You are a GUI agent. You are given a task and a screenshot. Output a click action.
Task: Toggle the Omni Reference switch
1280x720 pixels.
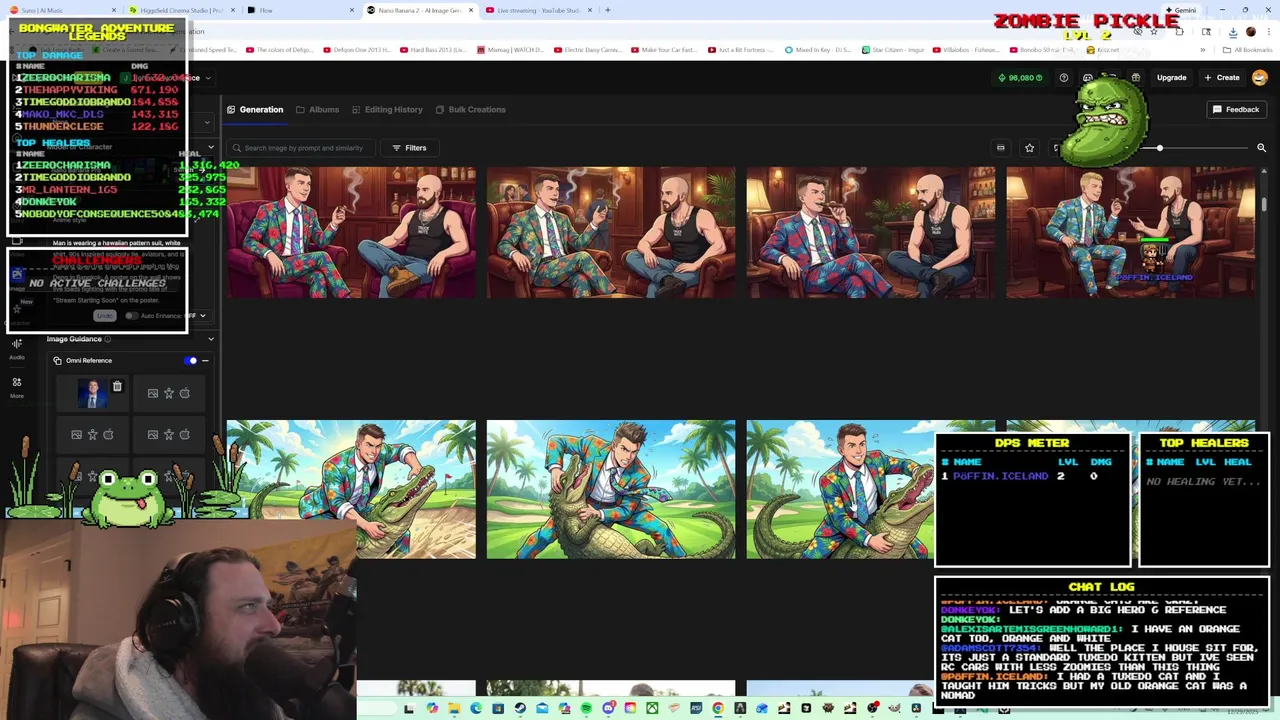click(191, 360)
